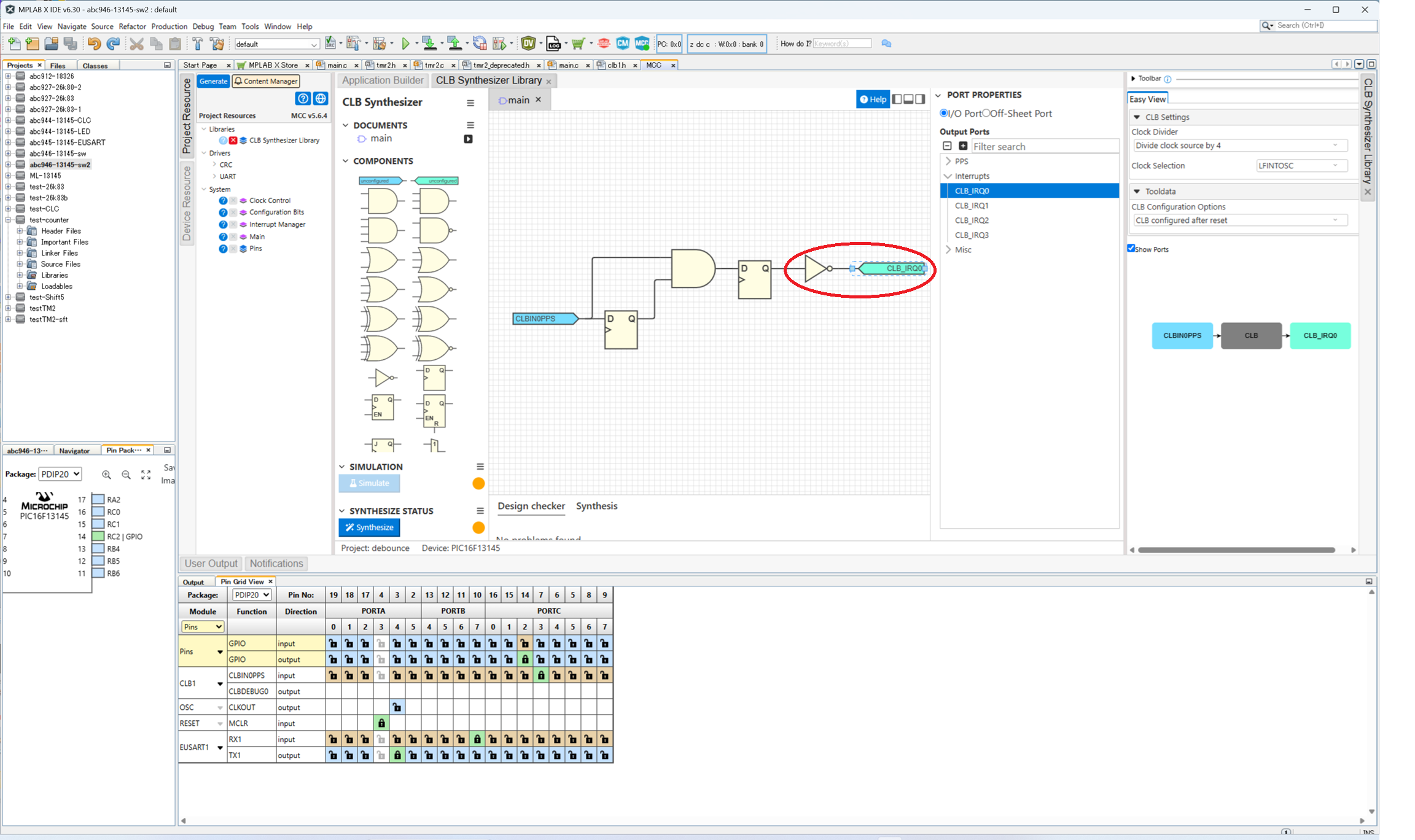Click the Redo arrow icon

pyautogui.click(x=113, y=44)
